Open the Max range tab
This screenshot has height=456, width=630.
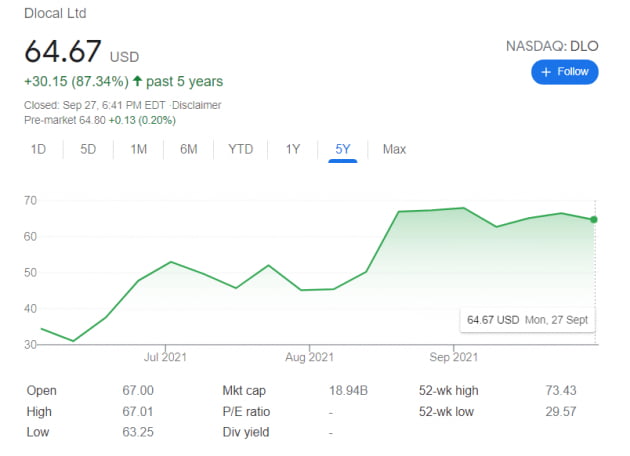(394, 149)
